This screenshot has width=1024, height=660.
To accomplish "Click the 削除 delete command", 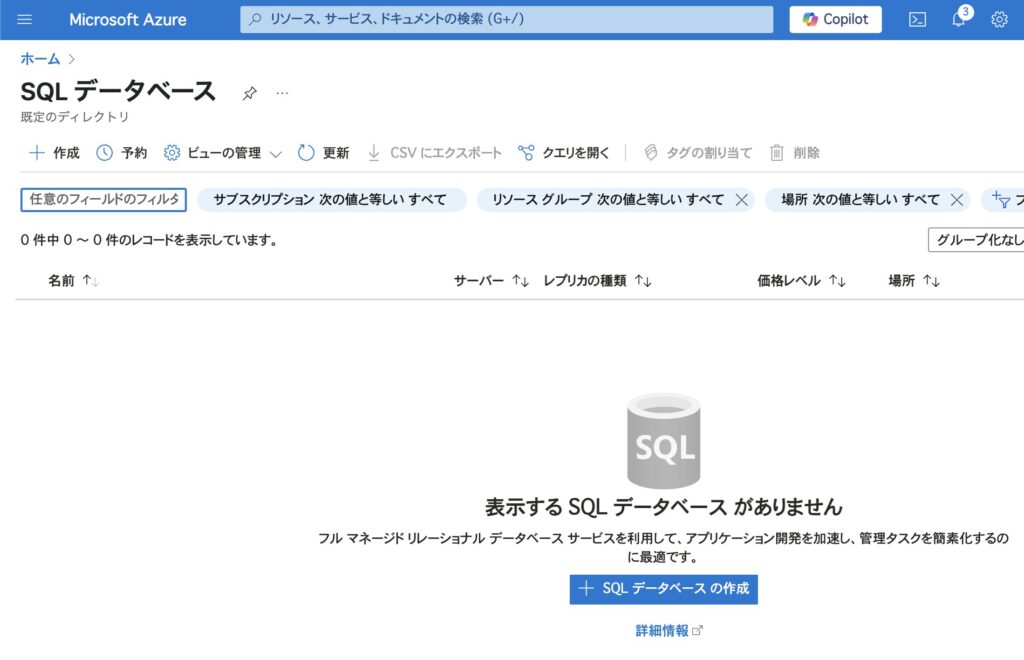I will click(794, 153).
